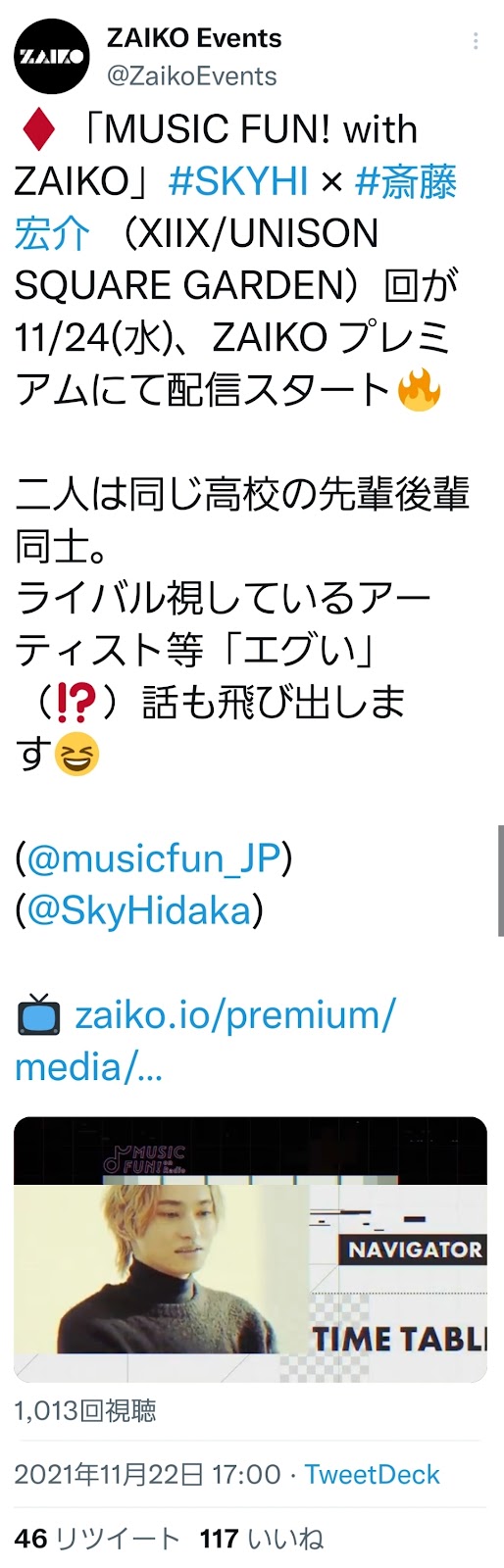
Task: Open the tweet's three-dot more menu
Action: click(x=476, y=41)
